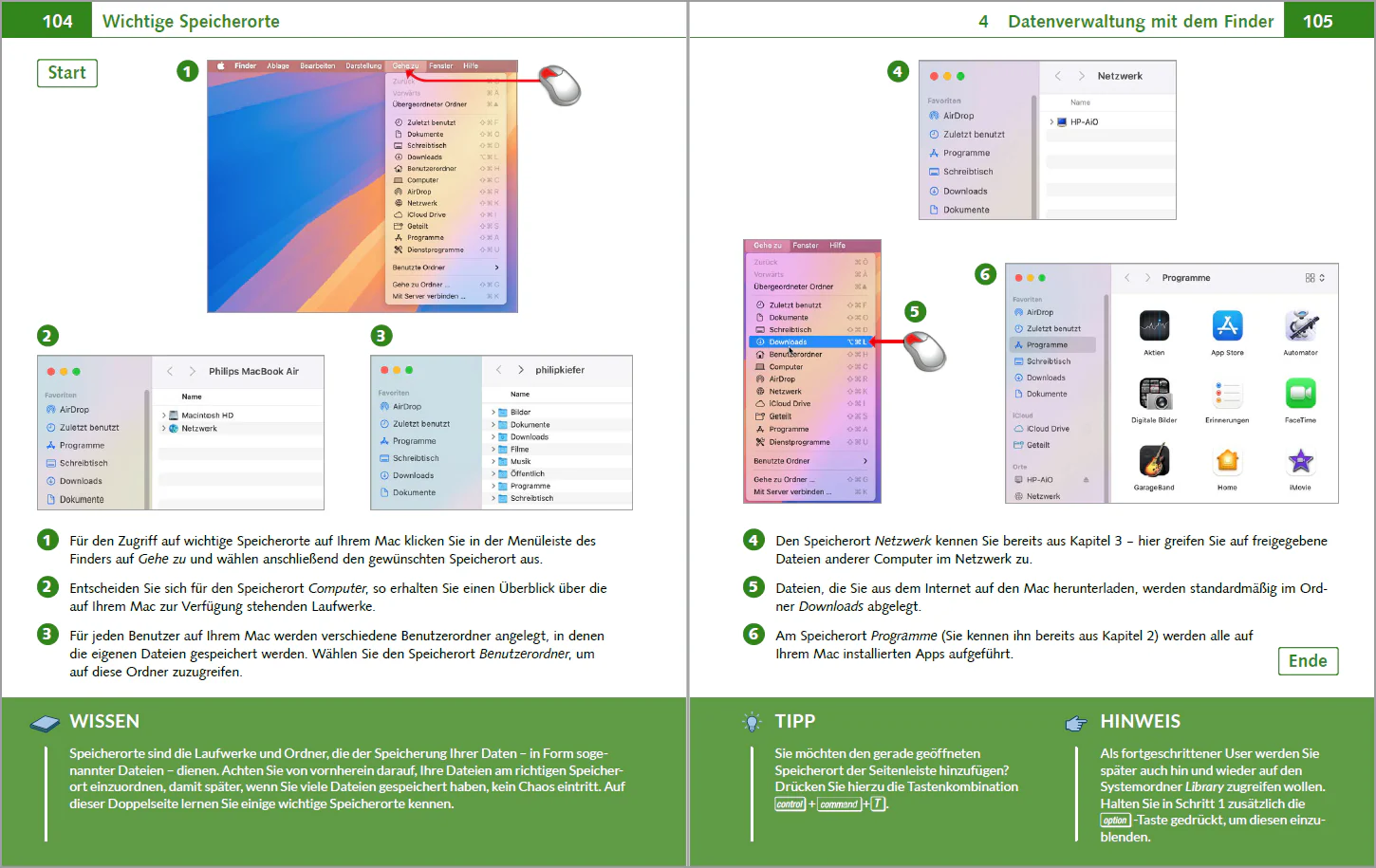This screenshot has width=1376, height=868.
Task: Click the green Ende button
Action: point(1308,661)
